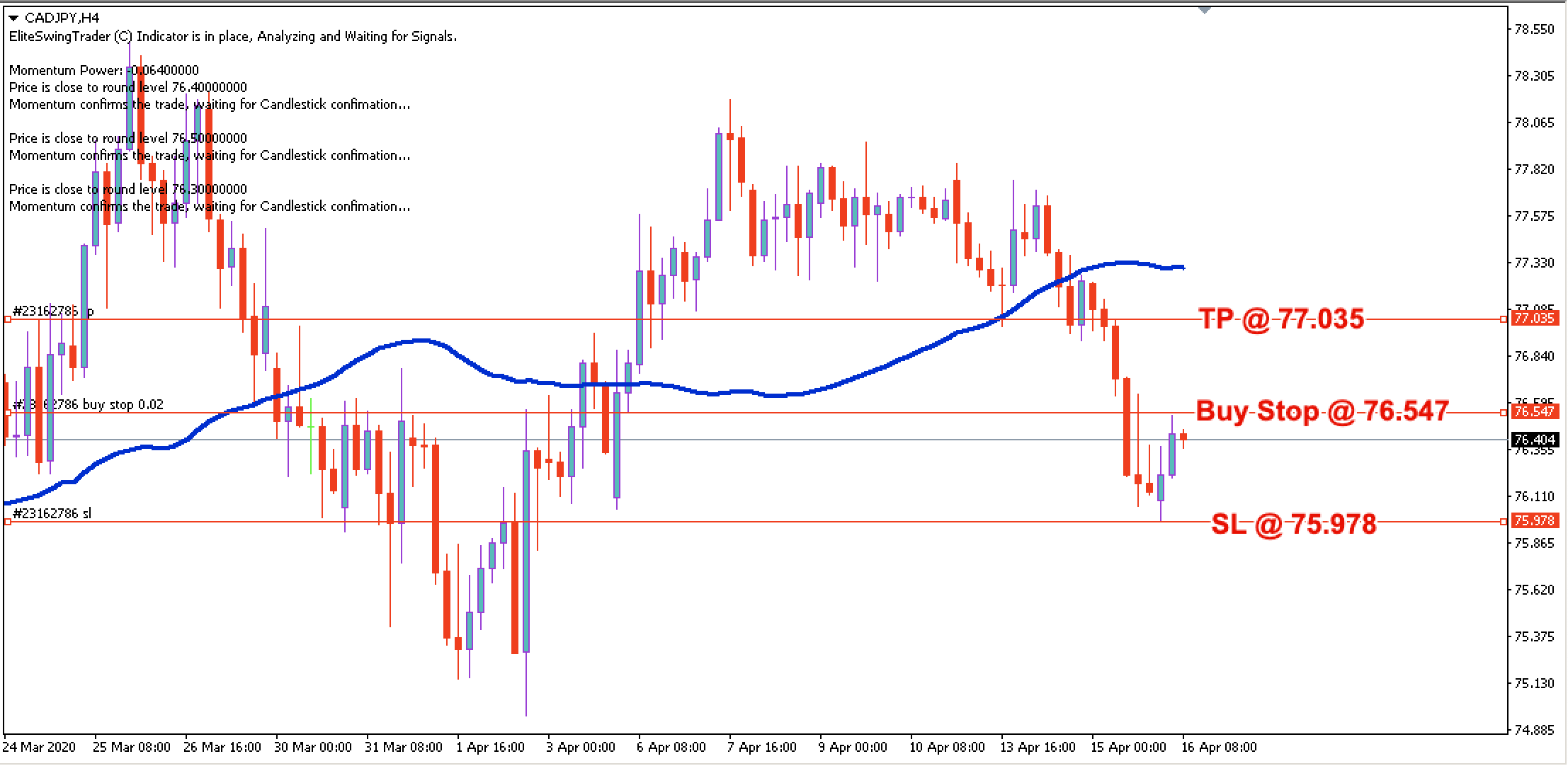Open the CADJPY,H4 chart dropdown arrow
Screen dimensions: 1568x766
coord(14,18)
